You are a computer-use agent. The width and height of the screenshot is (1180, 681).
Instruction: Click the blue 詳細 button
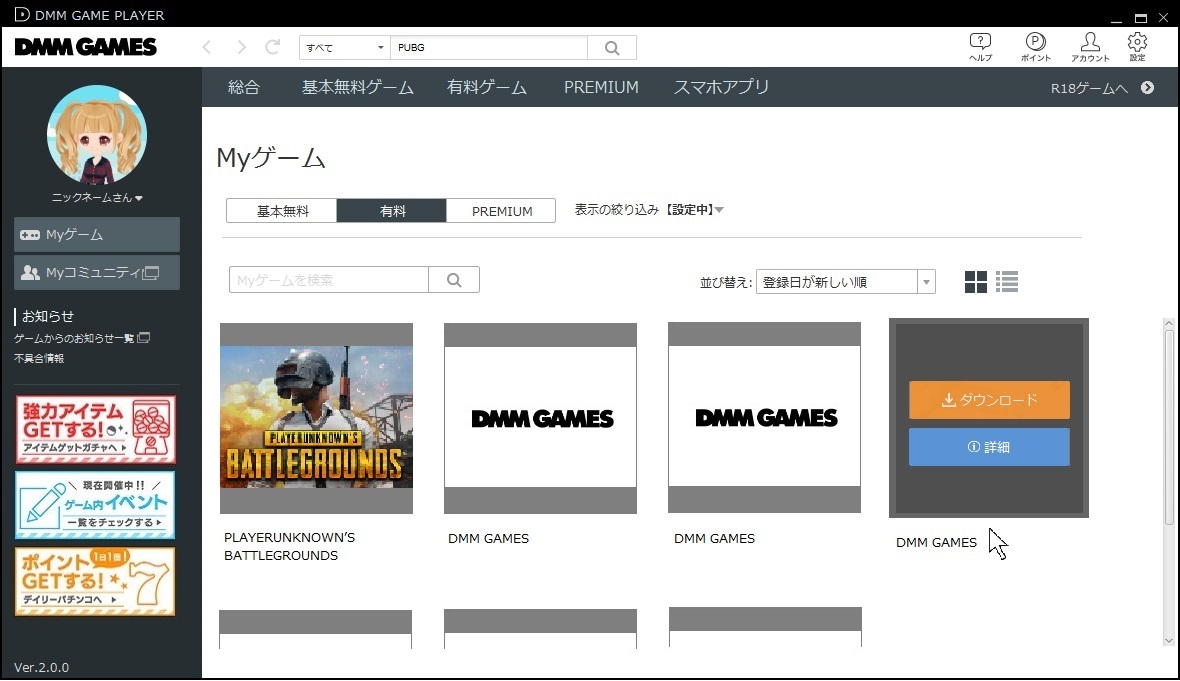(989, 447)
